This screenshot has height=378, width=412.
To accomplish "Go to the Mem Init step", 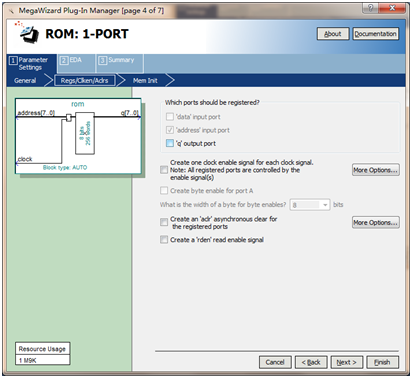I will [x=145, y=80].
